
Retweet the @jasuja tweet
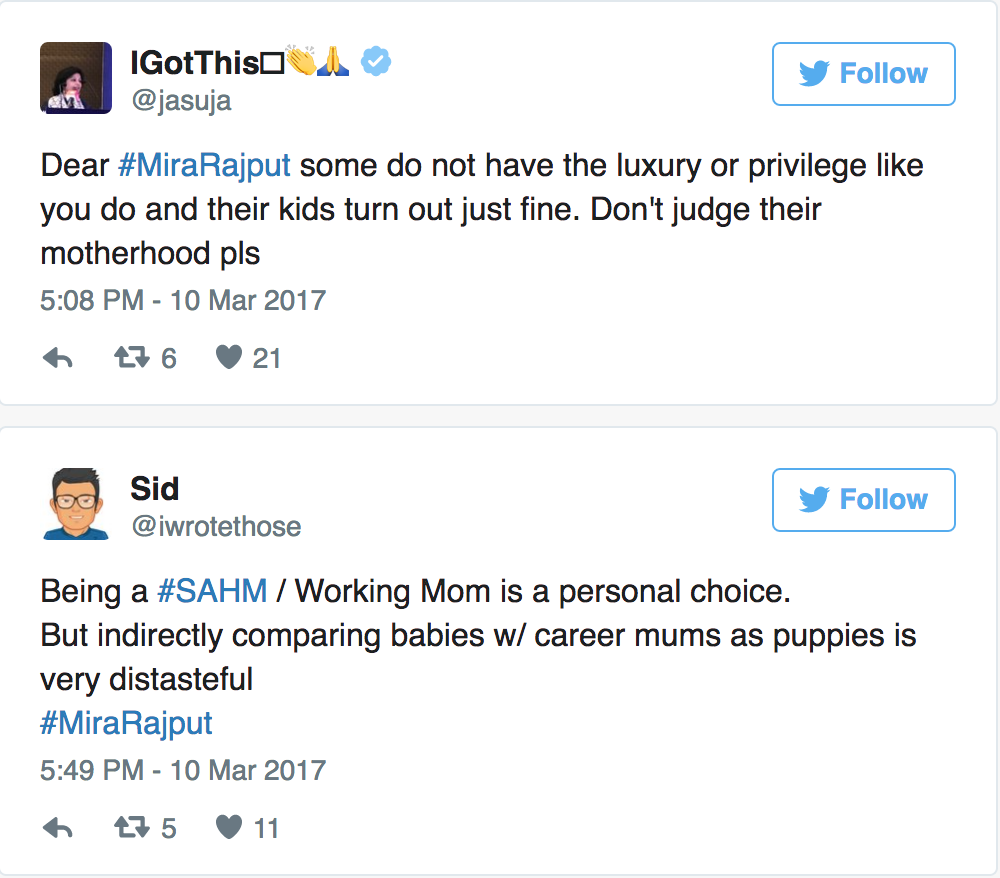tap(130, 358)
